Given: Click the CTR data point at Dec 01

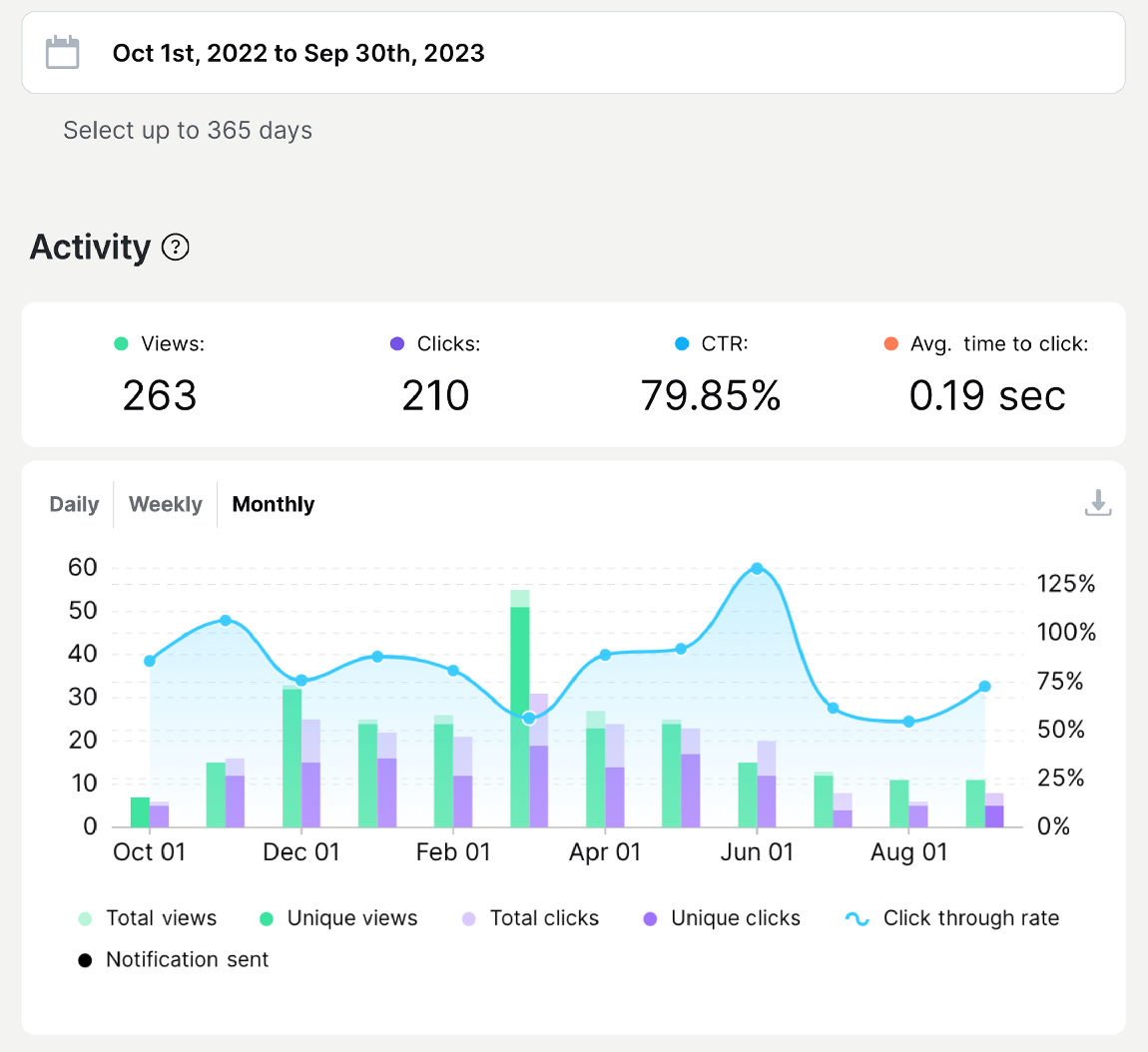Looking at the screenshot, I should pyautogui.click(x=300, y=680).
